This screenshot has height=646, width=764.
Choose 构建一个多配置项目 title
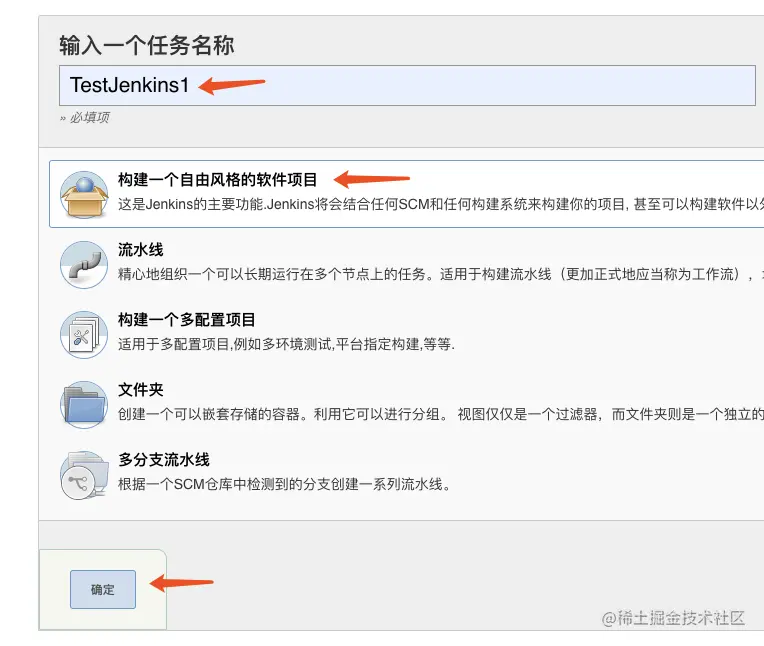tap(187, 320)
